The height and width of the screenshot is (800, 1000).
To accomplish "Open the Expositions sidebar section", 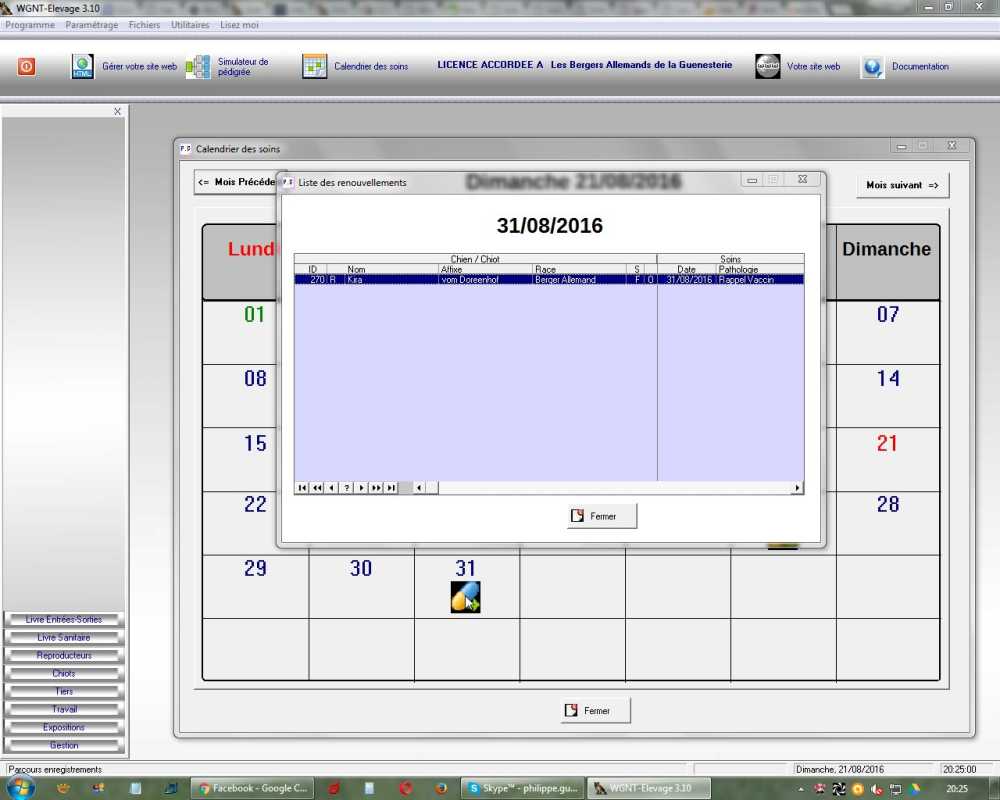I will 64,728.
